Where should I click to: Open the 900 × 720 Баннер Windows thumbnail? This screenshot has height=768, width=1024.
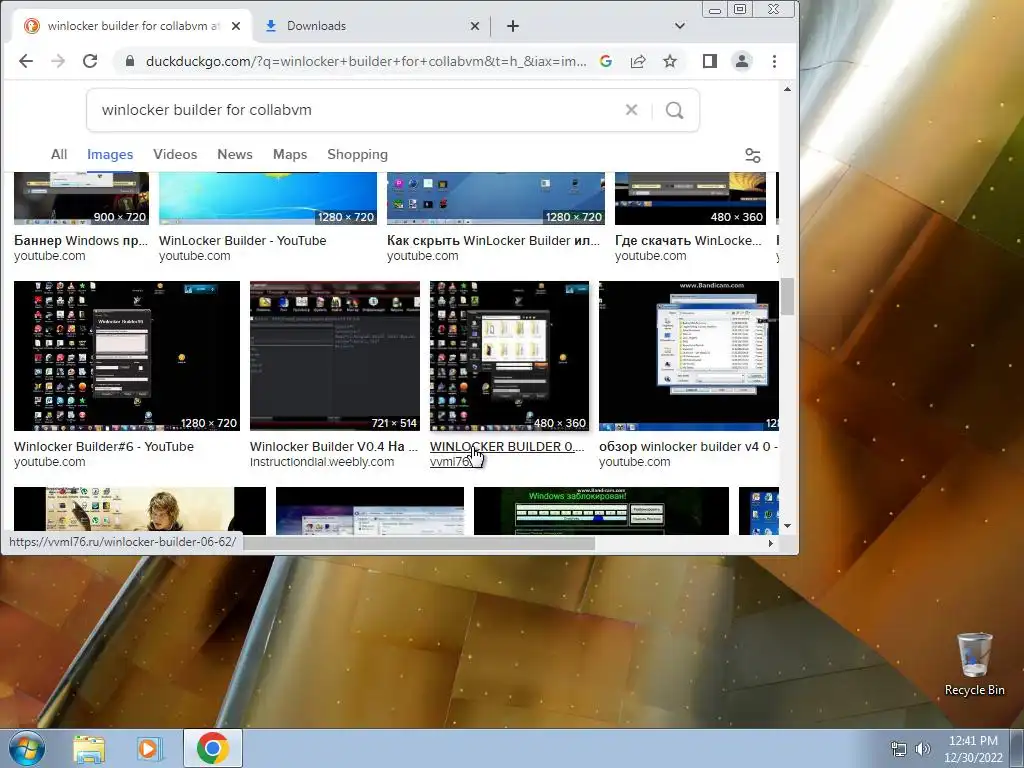(x=82, y=199)
